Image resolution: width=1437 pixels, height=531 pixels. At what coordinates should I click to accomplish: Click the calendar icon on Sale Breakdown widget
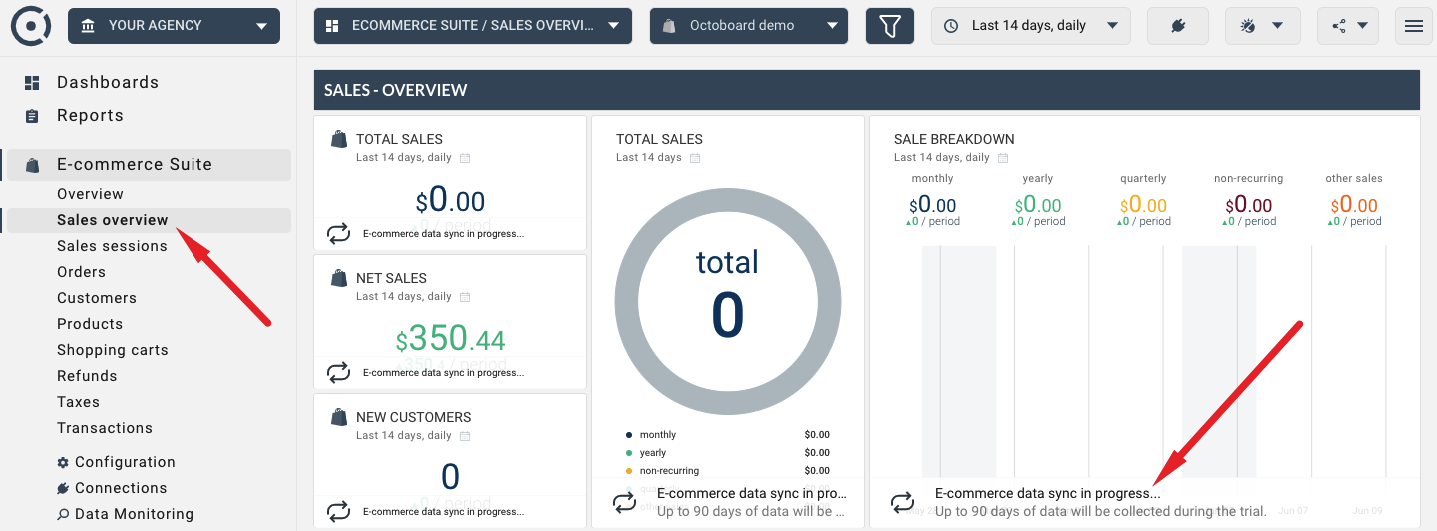[1003, 158]
